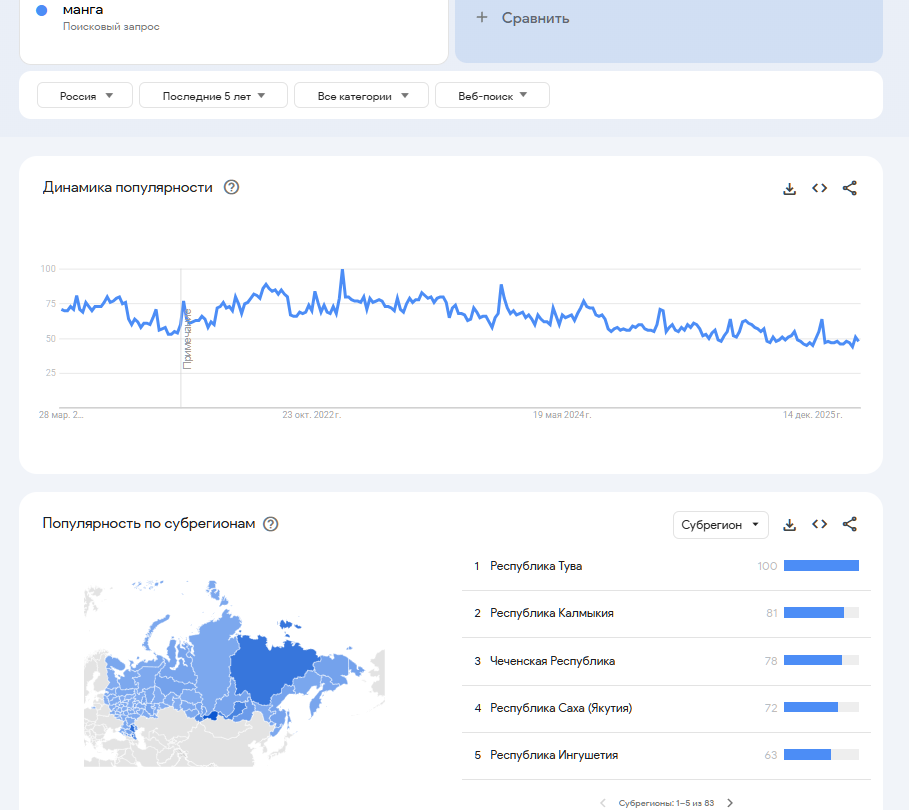
Task: Download the subregion popularity data
Action: point(789,524)
